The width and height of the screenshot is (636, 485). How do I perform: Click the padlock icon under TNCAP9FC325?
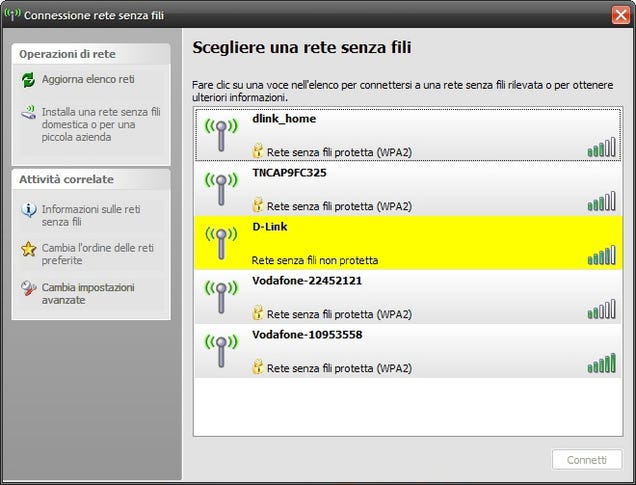(258, 205)
